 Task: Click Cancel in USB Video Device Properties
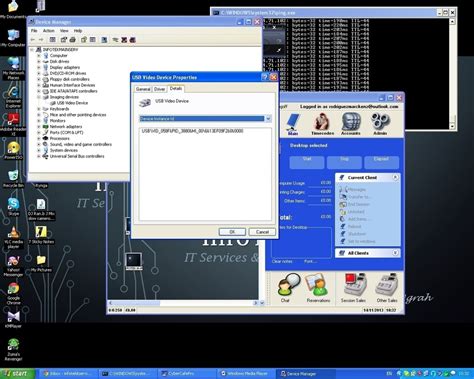click(x=262, y=232)
